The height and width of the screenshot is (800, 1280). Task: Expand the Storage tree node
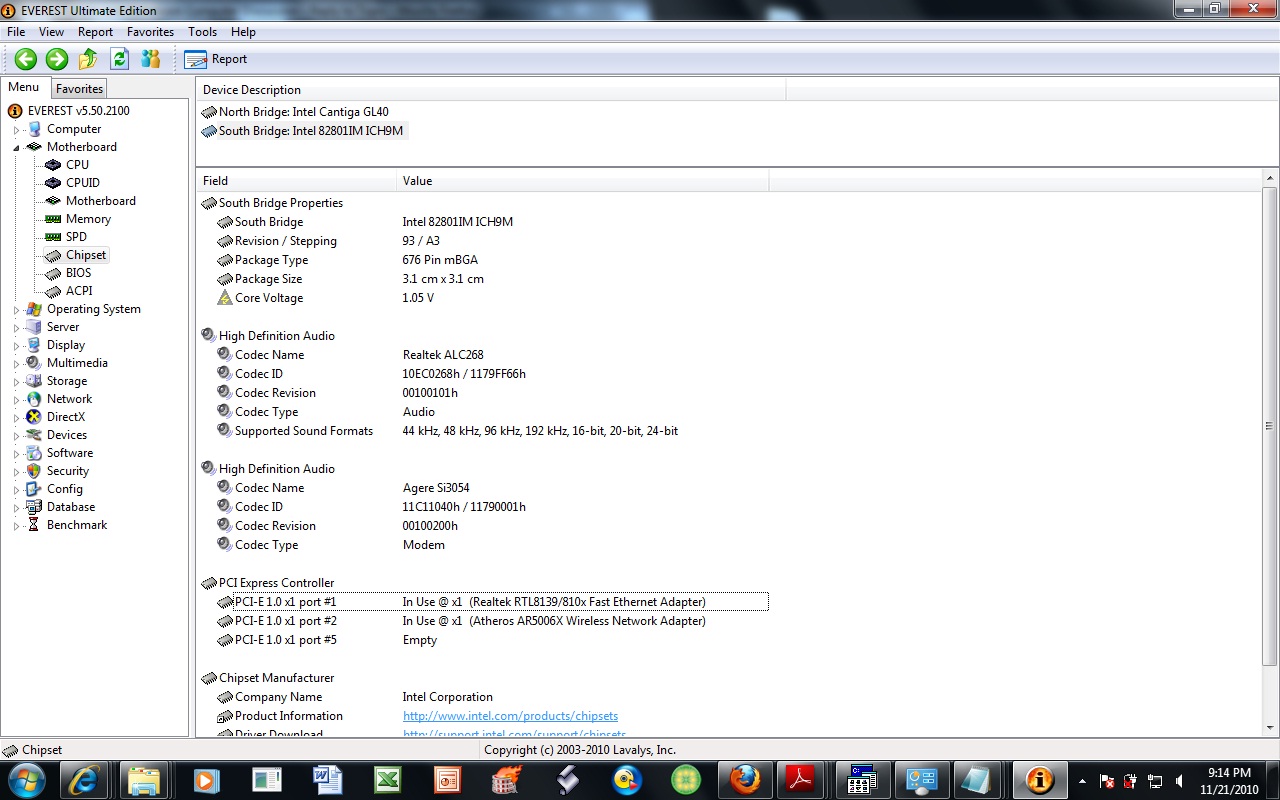click(17, 382)
